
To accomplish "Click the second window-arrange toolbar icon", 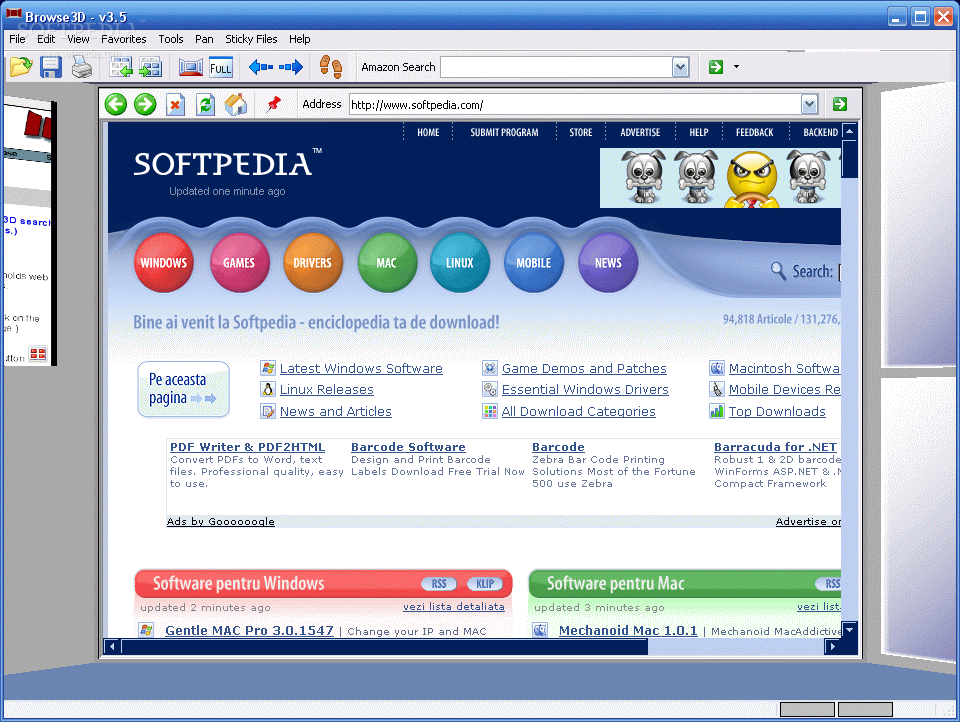I will pos(150,67).
